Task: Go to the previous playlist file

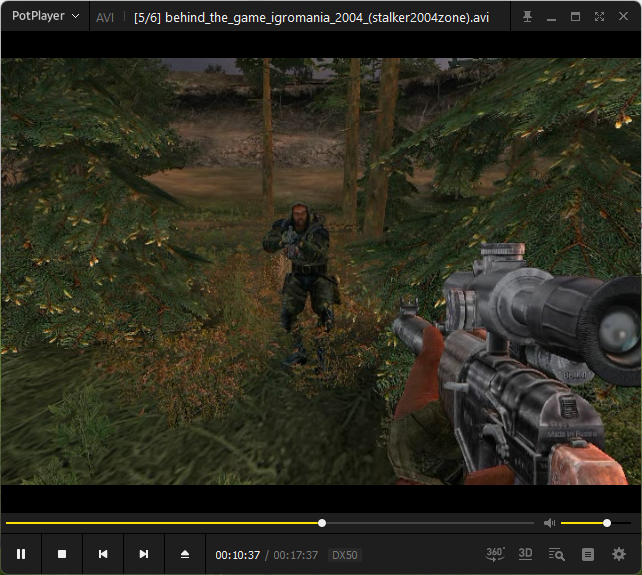Action: coord(103,554)
